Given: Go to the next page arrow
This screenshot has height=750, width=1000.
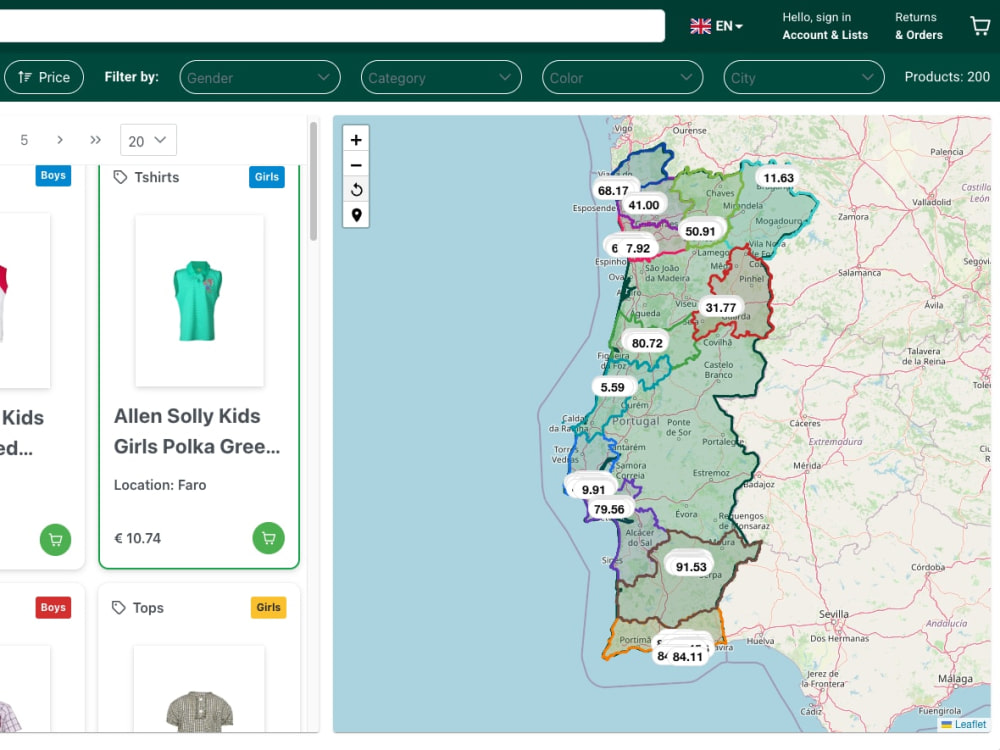Looking at the screenshot, I should (x=60, y=140).
